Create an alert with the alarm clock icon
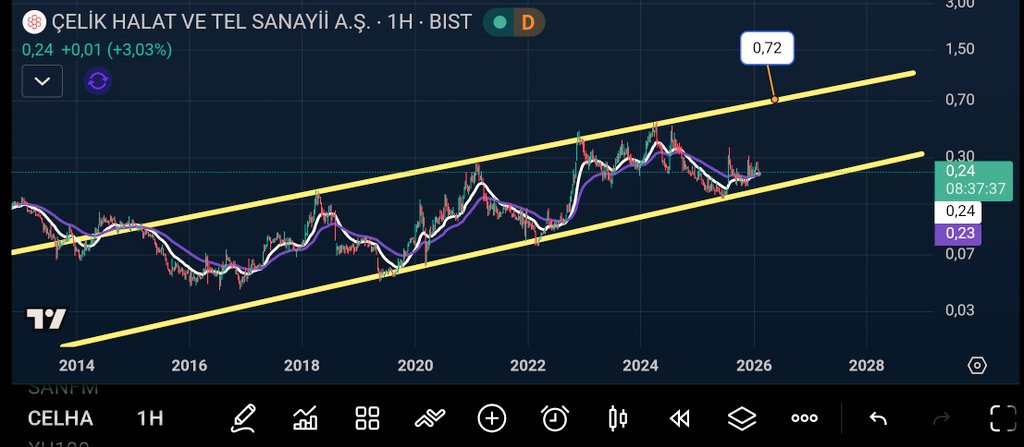1024x447 pixels. click(x=555, y=418)
